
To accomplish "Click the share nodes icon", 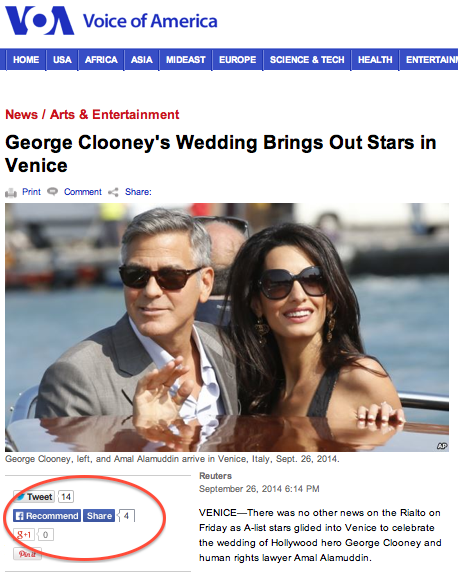I will coord(113,192).
